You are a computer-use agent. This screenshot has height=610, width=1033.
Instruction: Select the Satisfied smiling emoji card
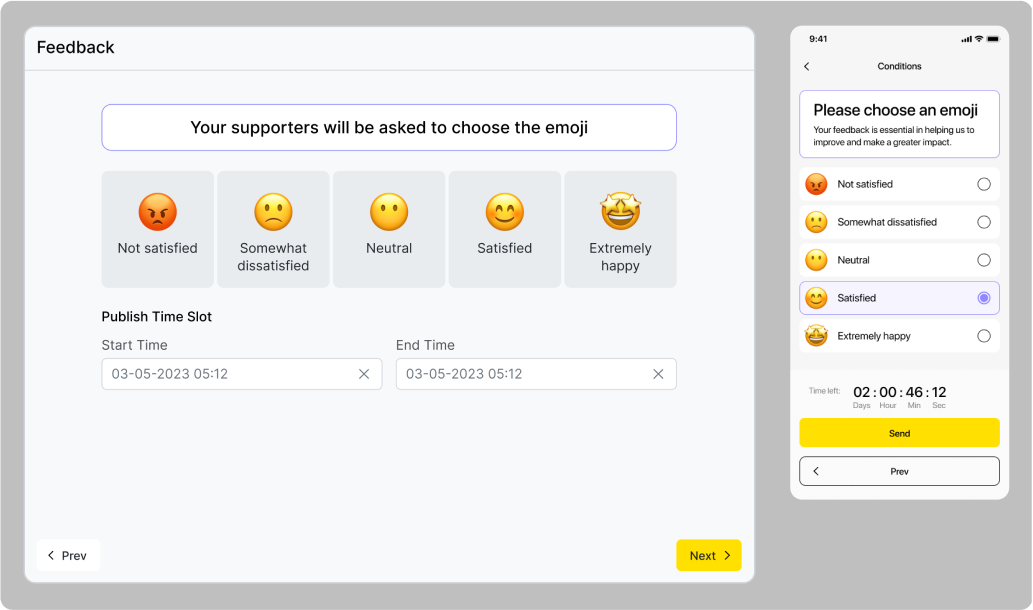click(505, 229)
